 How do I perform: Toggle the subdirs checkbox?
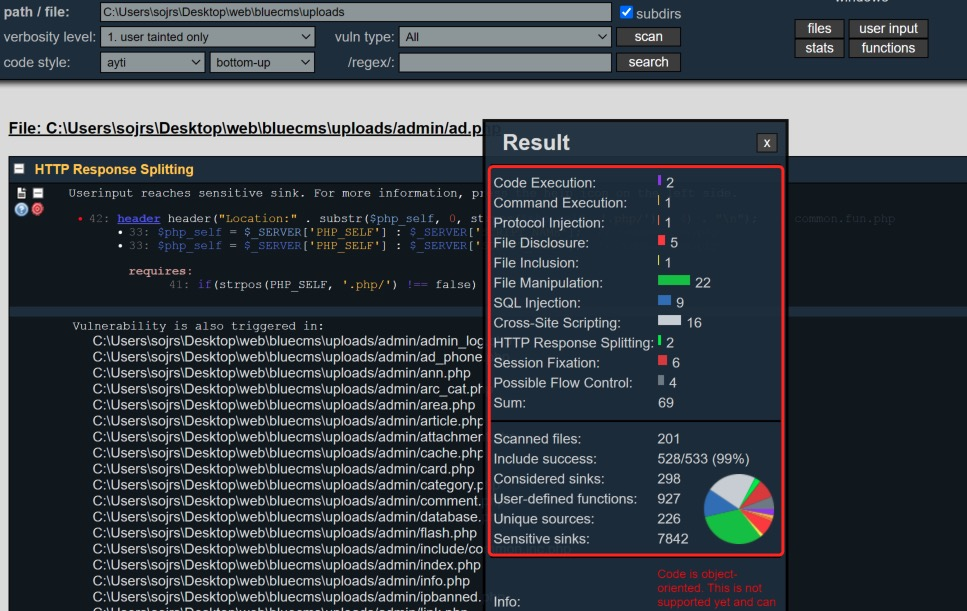pos(626,12)
